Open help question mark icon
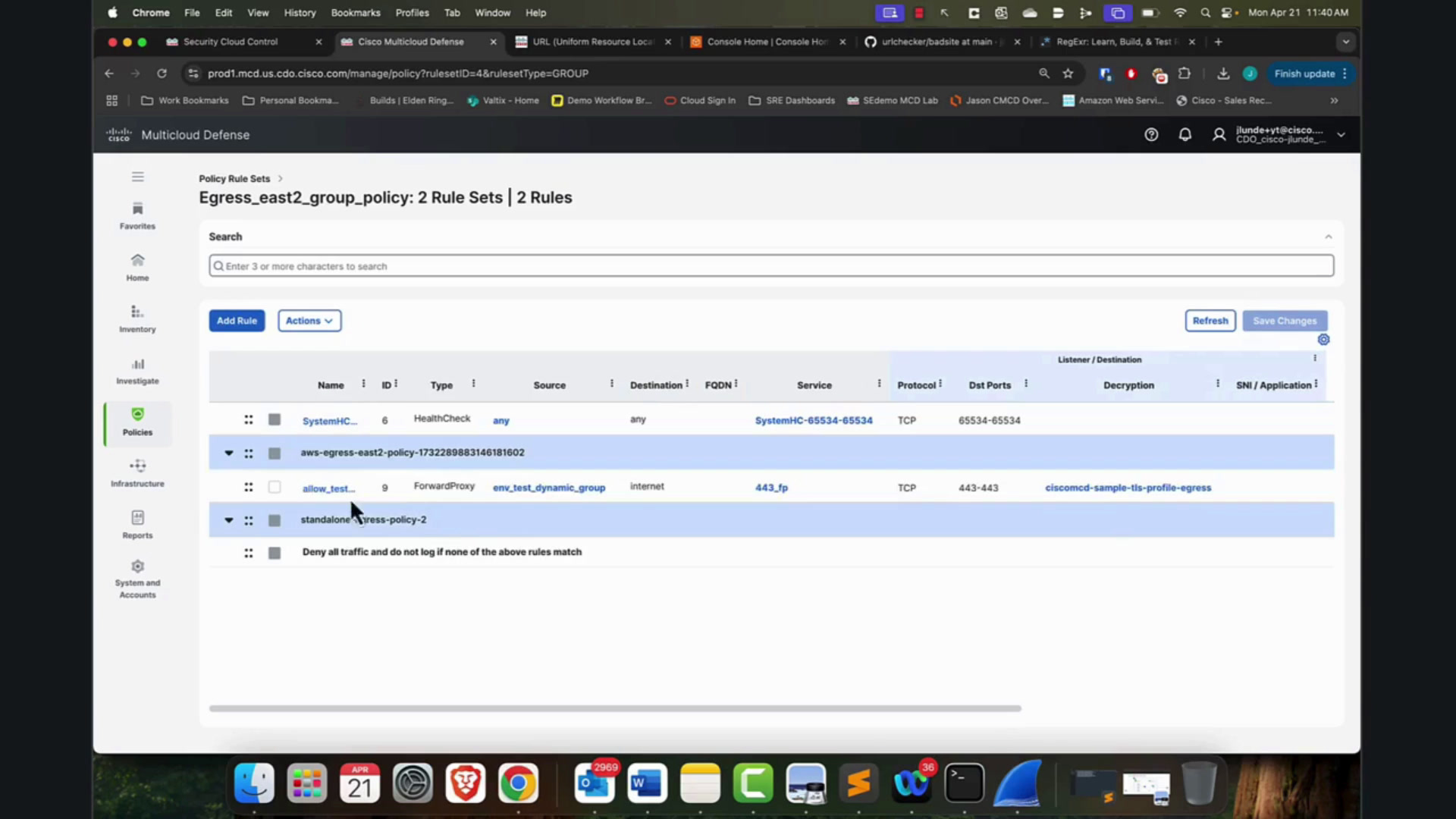 point(1151,134)
